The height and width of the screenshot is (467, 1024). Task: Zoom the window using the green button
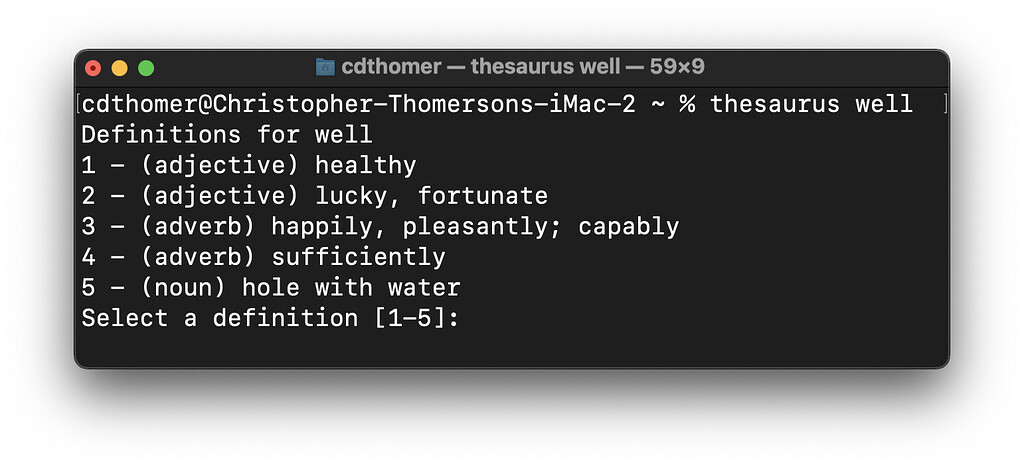pyautogui.click(x=146, y=68)
